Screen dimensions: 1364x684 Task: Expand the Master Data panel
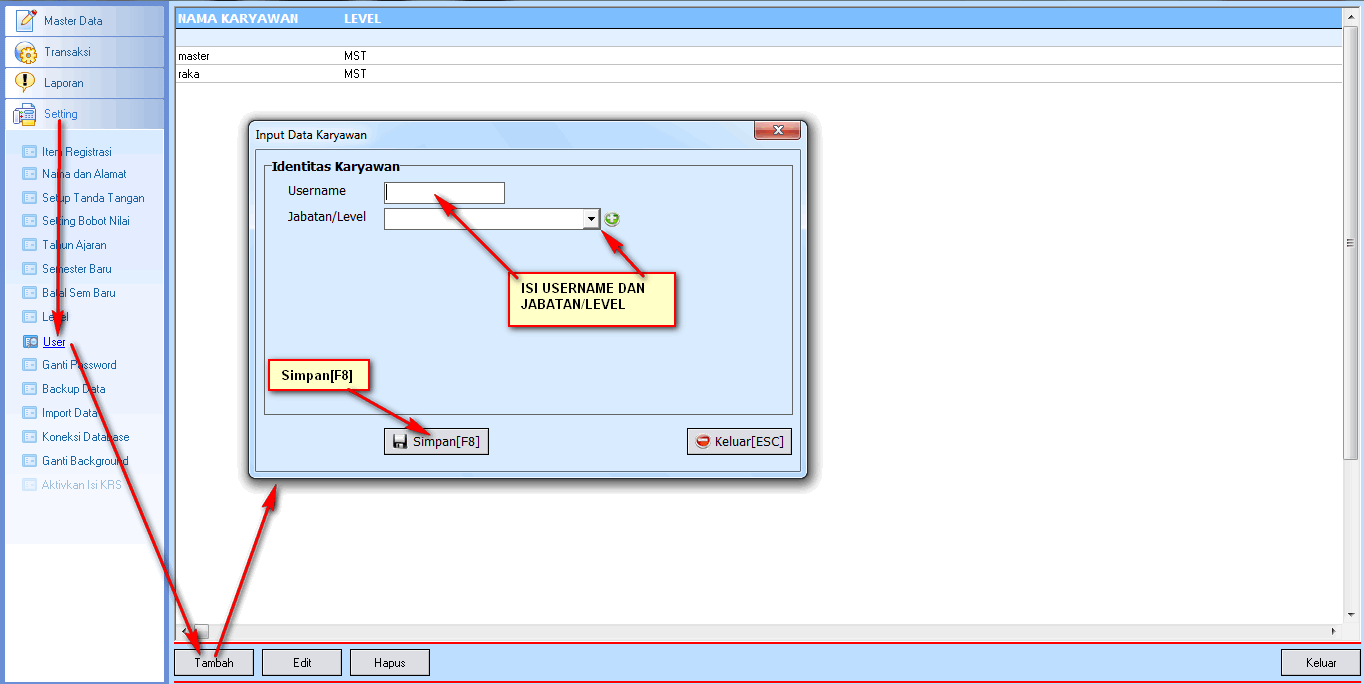(x=85, y=21)
